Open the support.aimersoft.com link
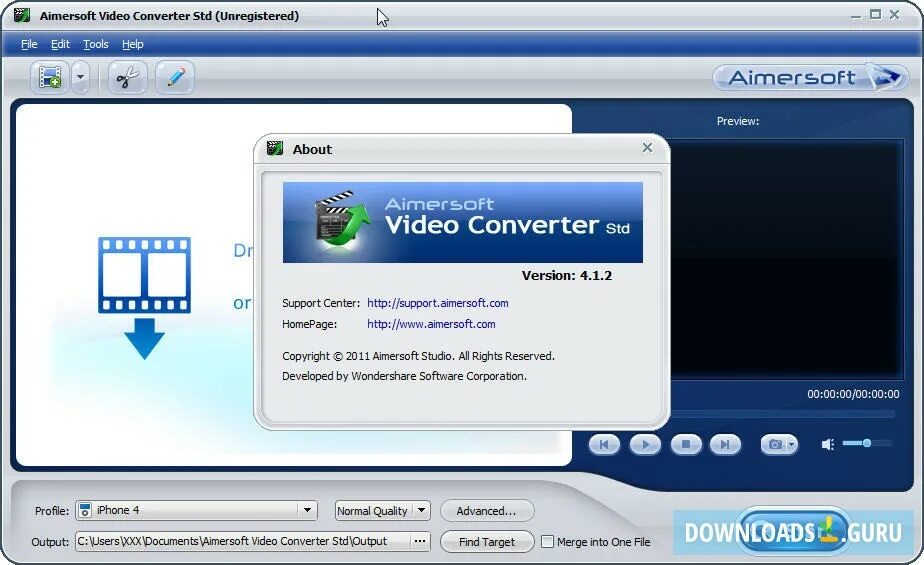 point(437,303)
